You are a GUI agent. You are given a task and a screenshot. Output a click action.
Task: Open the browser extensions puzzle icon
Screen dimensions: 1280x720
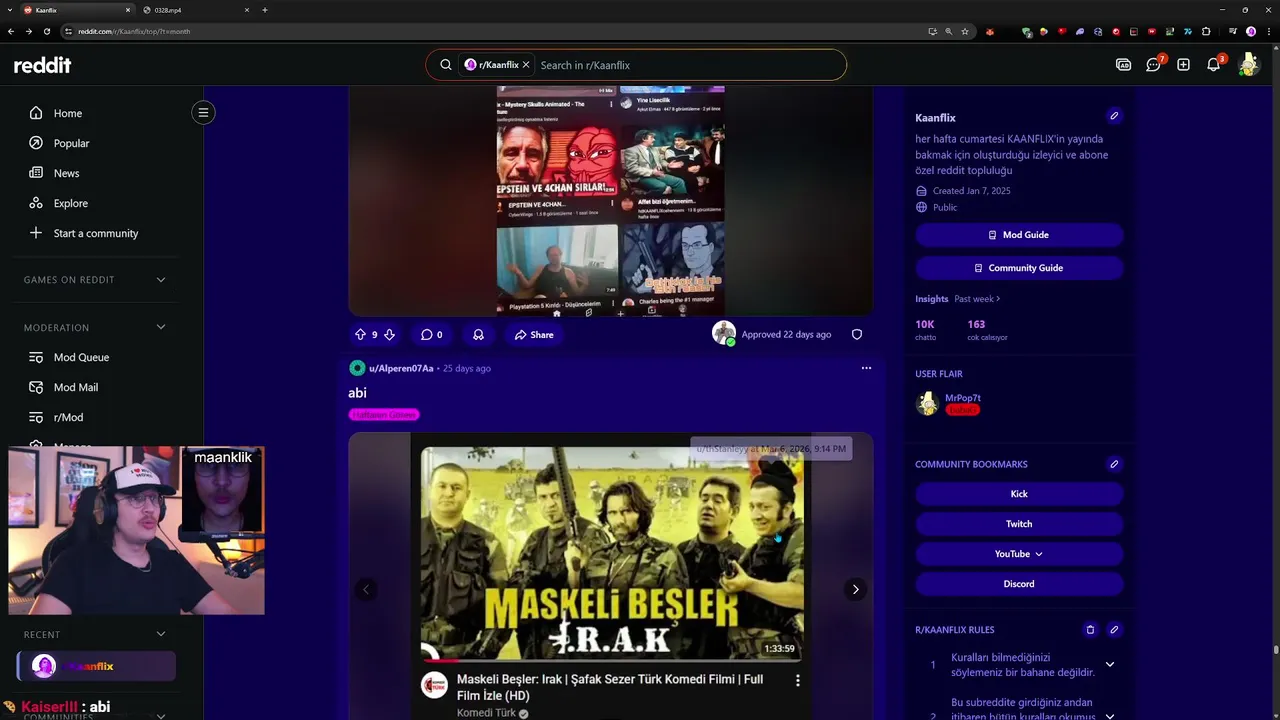[x=1206, y=31]
